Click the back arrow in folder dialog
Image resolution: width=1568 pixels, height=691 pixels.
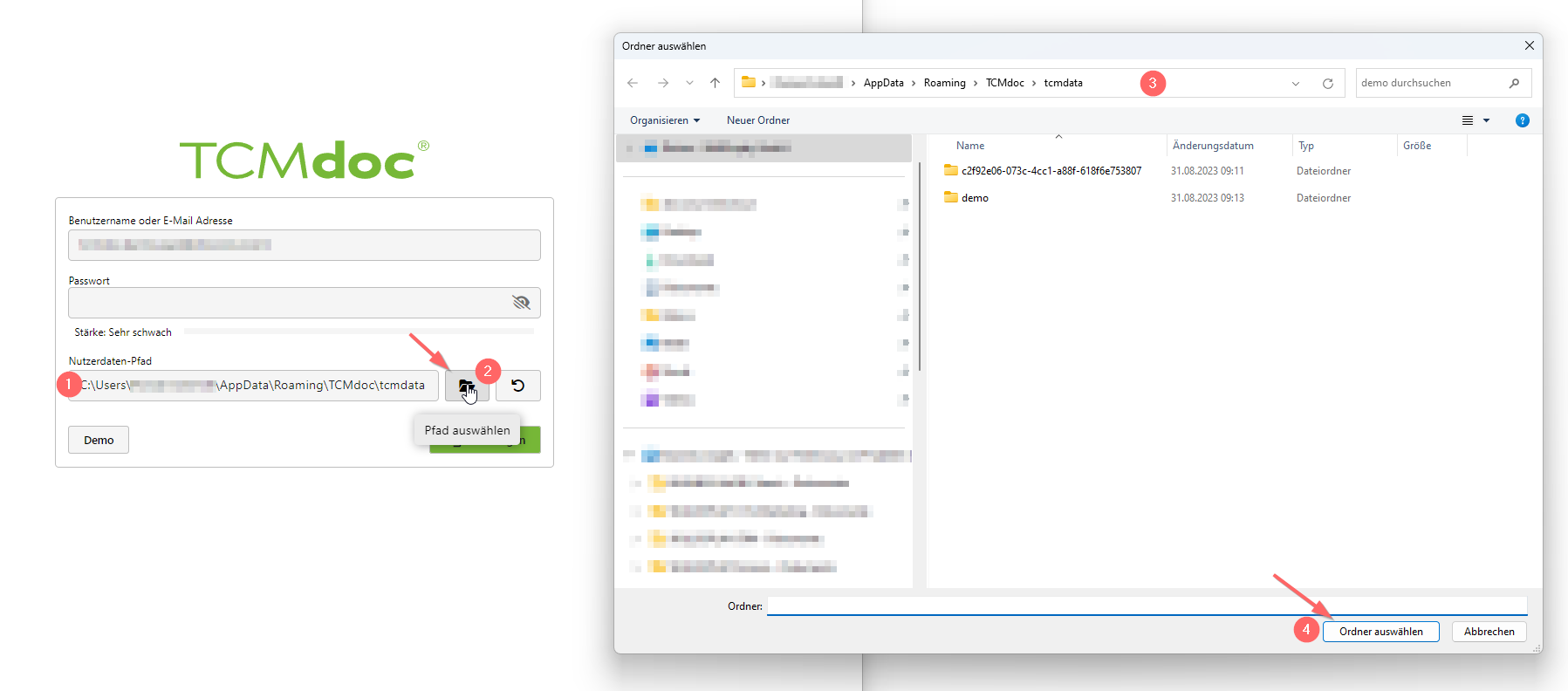(633, 83)
